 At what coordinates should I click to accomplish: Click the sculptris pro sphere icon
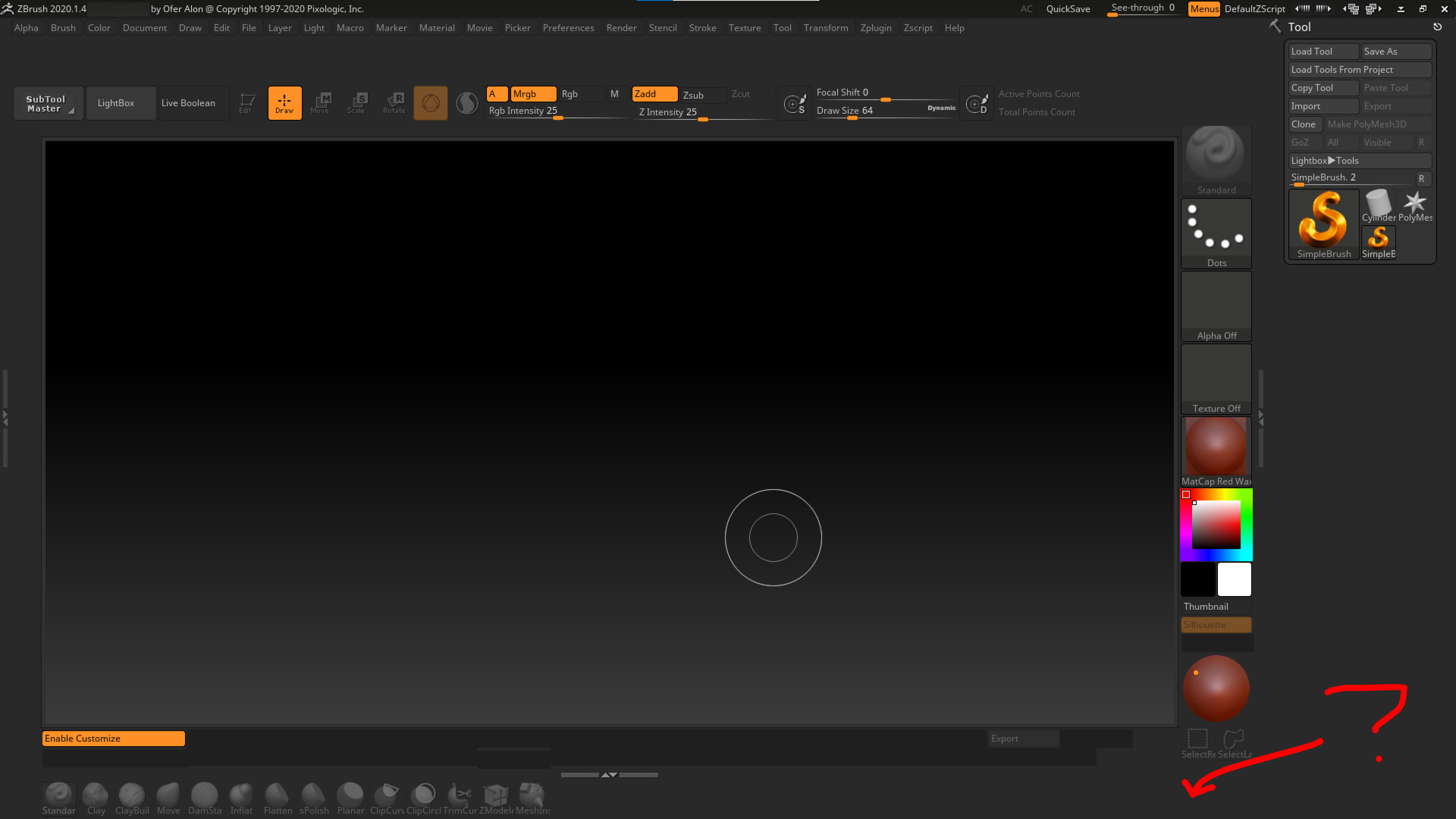pos(467,103)
